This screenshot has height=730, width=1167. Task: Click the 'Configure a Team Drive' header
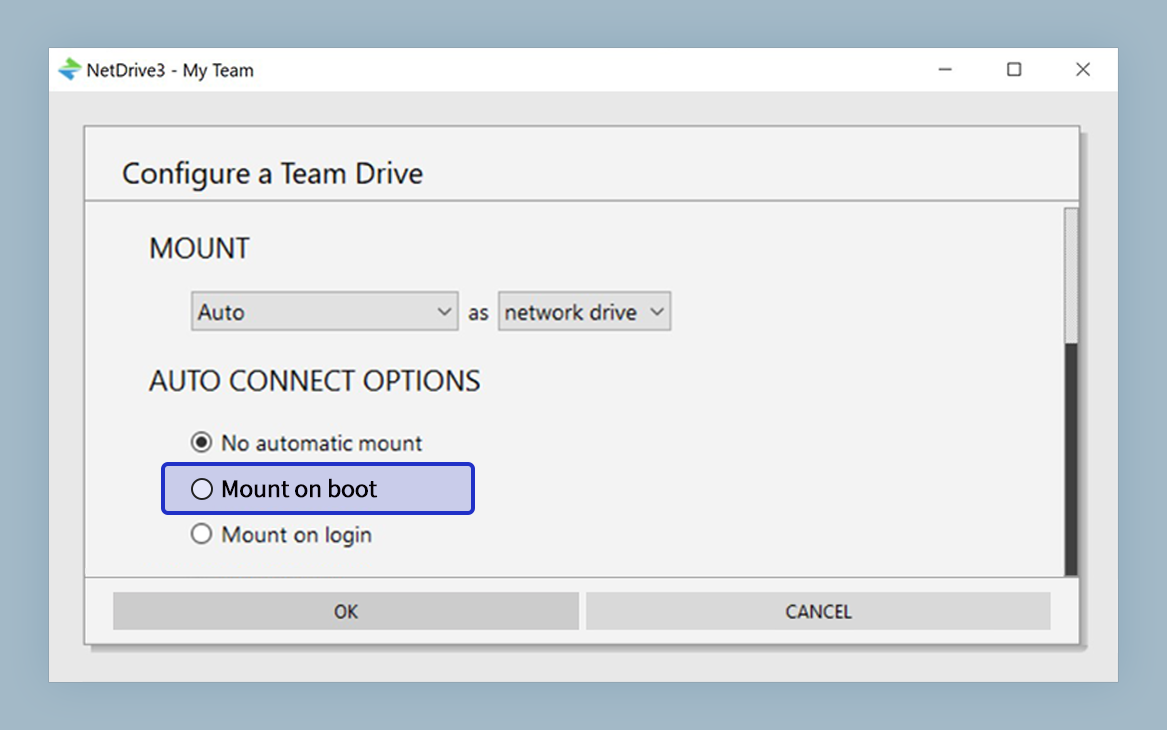click(272, 173)
